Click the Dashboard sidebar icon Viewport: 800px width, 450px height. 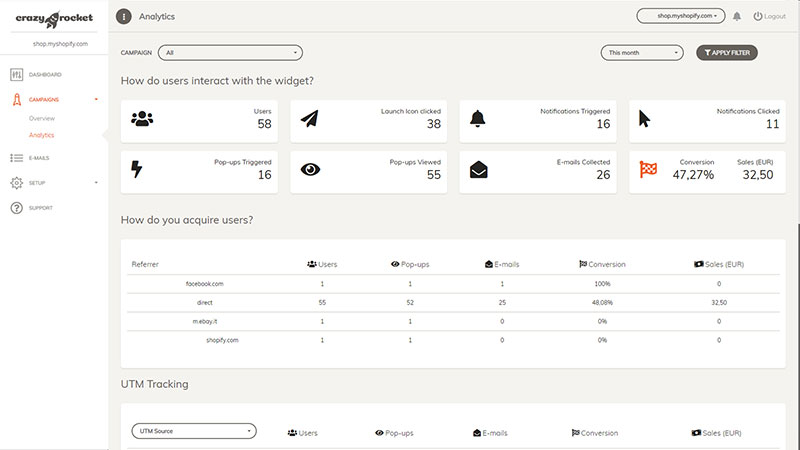point(16,75)
